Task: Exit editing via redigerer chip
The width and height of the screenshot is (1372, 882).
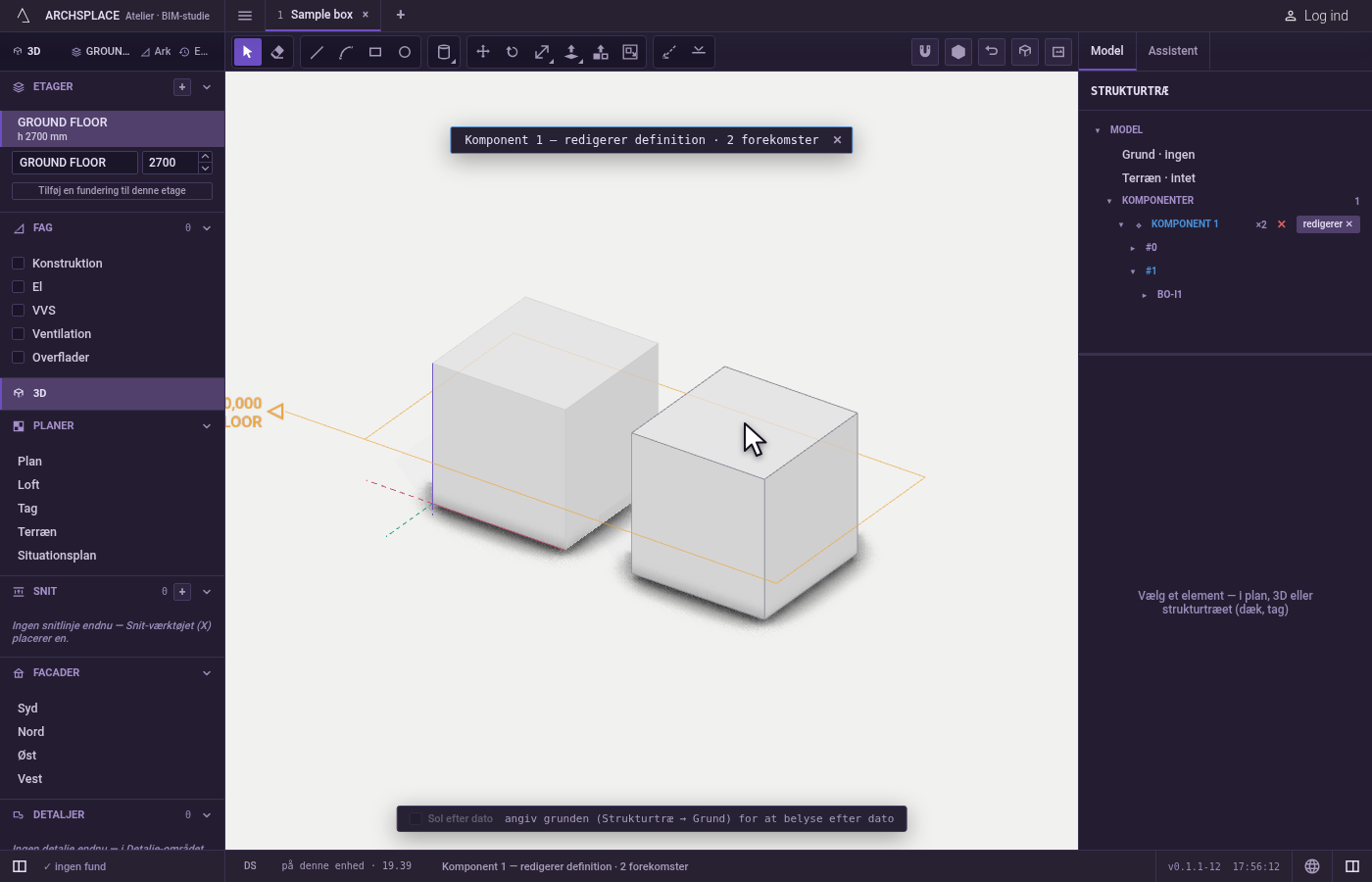Action: (1328, 224)
